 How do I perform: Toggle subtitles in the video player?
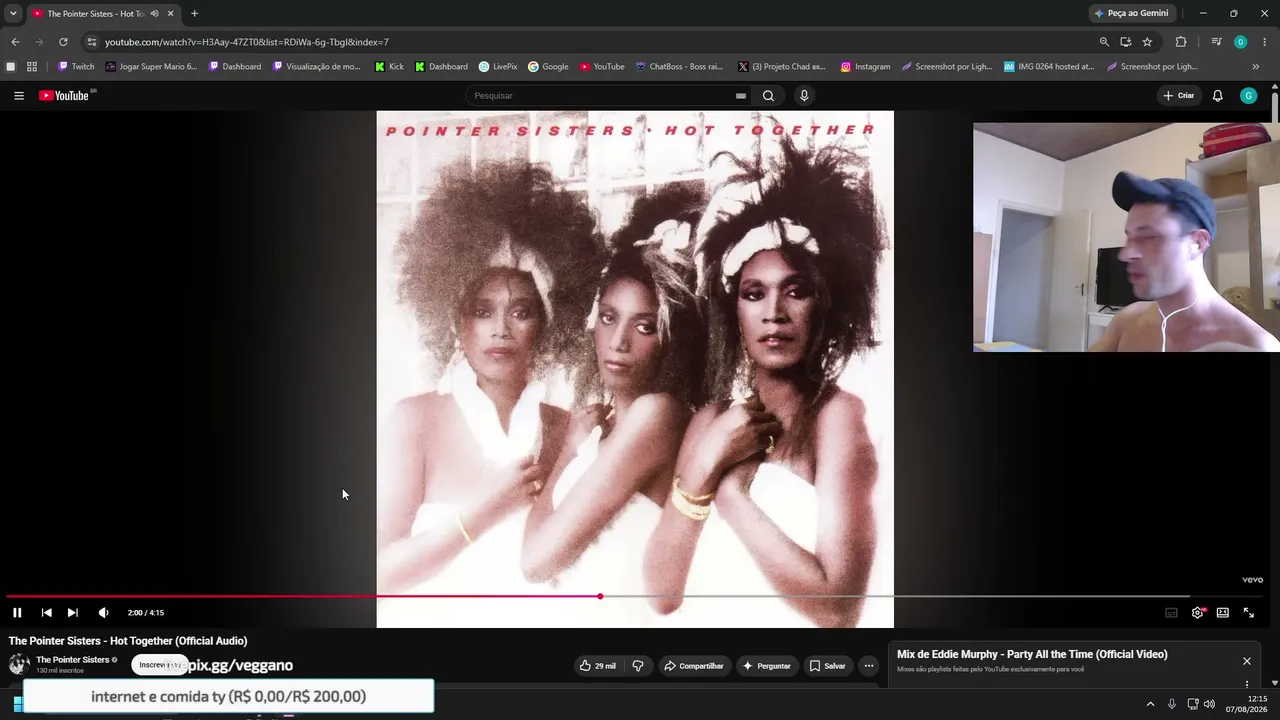(x=1171, y=613)
